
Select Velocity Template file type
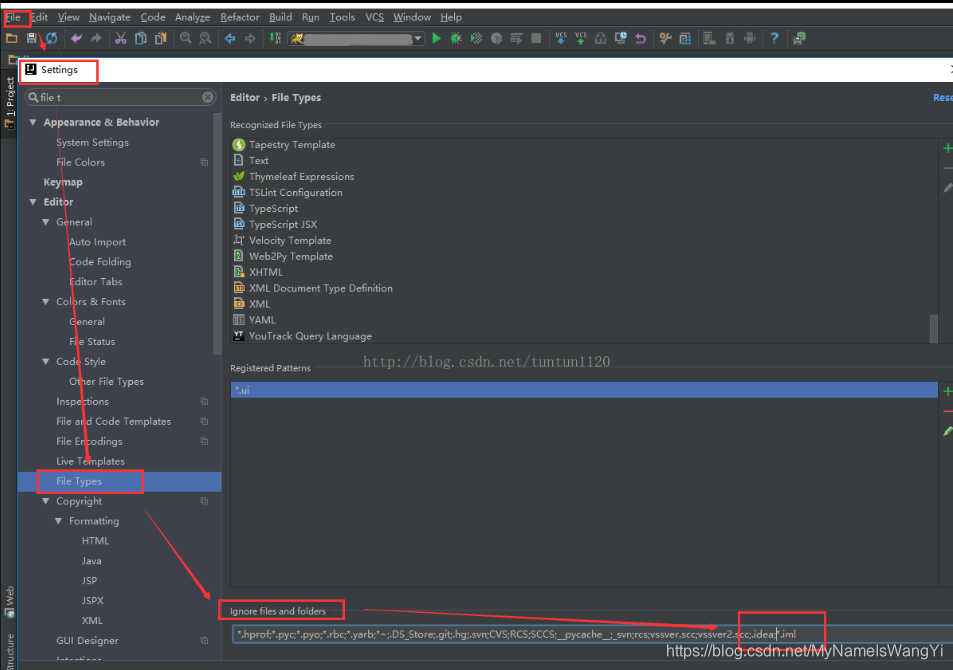pyautogui.click(x=290, y=240)
